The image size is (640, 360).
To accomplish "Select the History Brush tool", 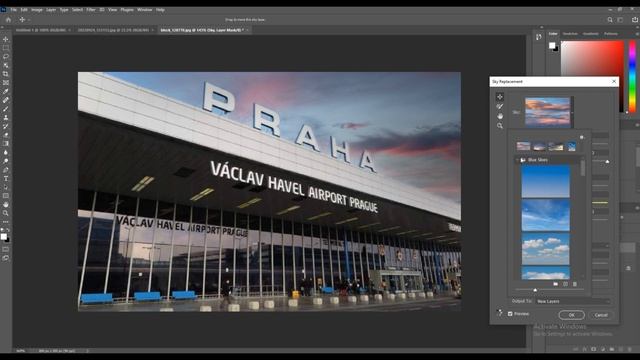I will click(x=6, y=126).
